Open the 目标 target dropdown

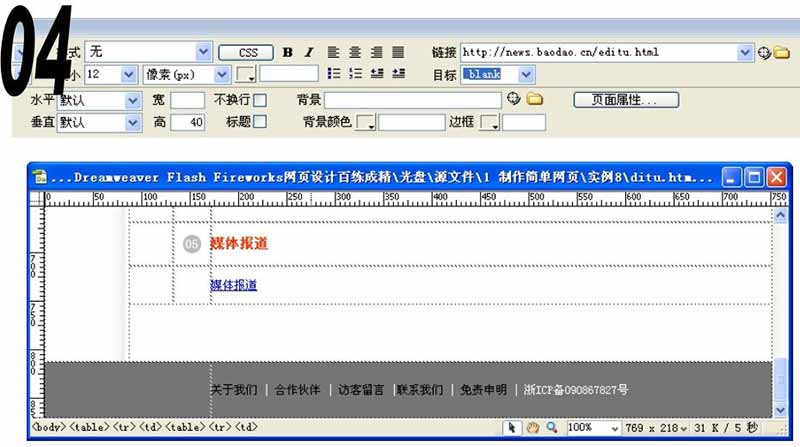(x=526, y=74)
